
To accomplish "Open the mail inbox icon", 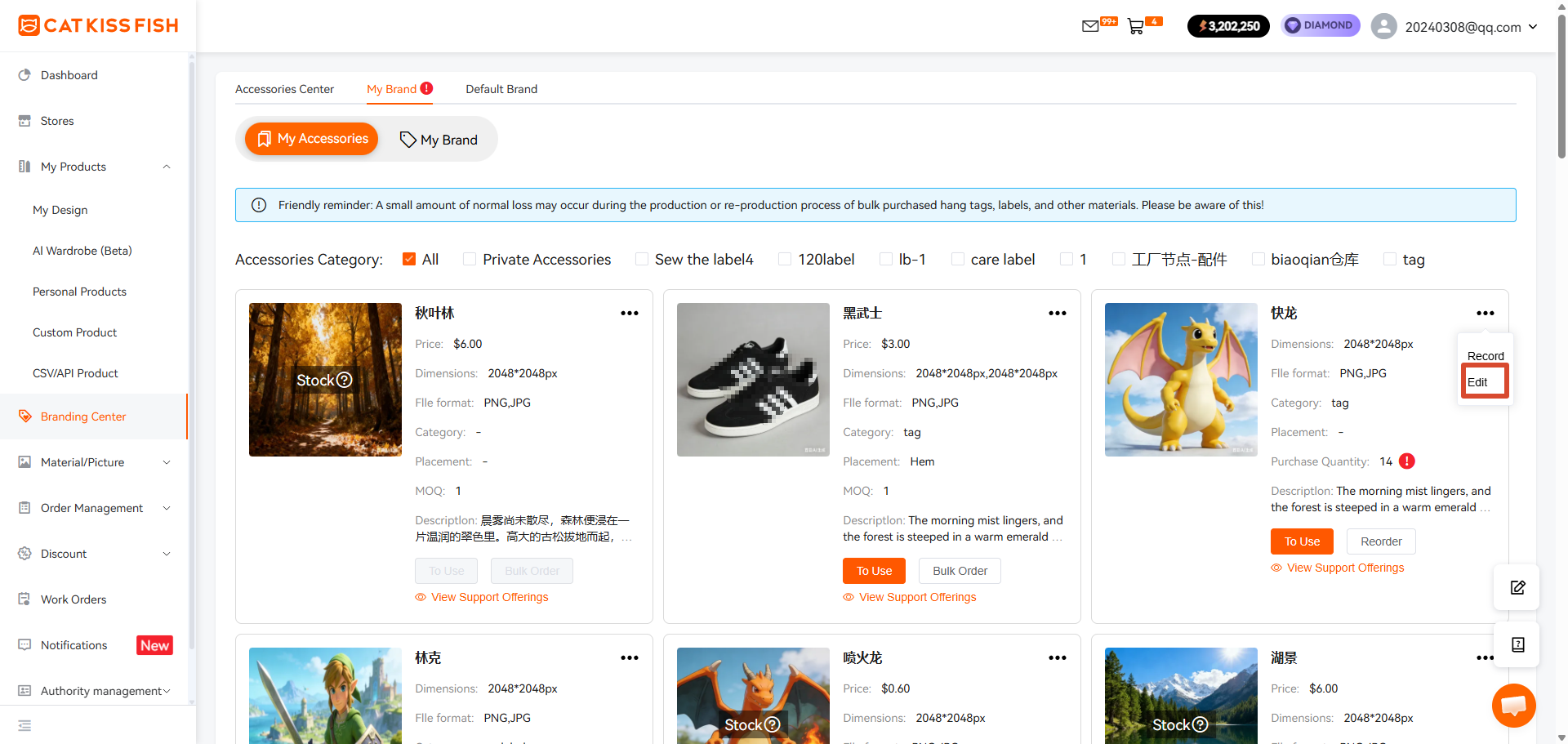I will [x=1090, y=26].
